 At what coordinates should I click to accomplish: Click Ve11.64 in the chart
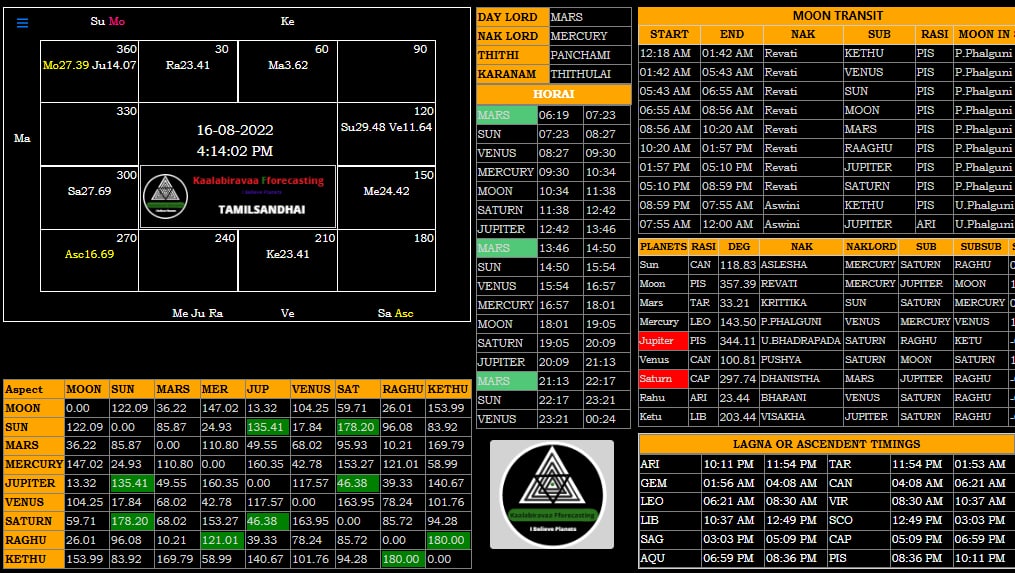pos(410,128)
